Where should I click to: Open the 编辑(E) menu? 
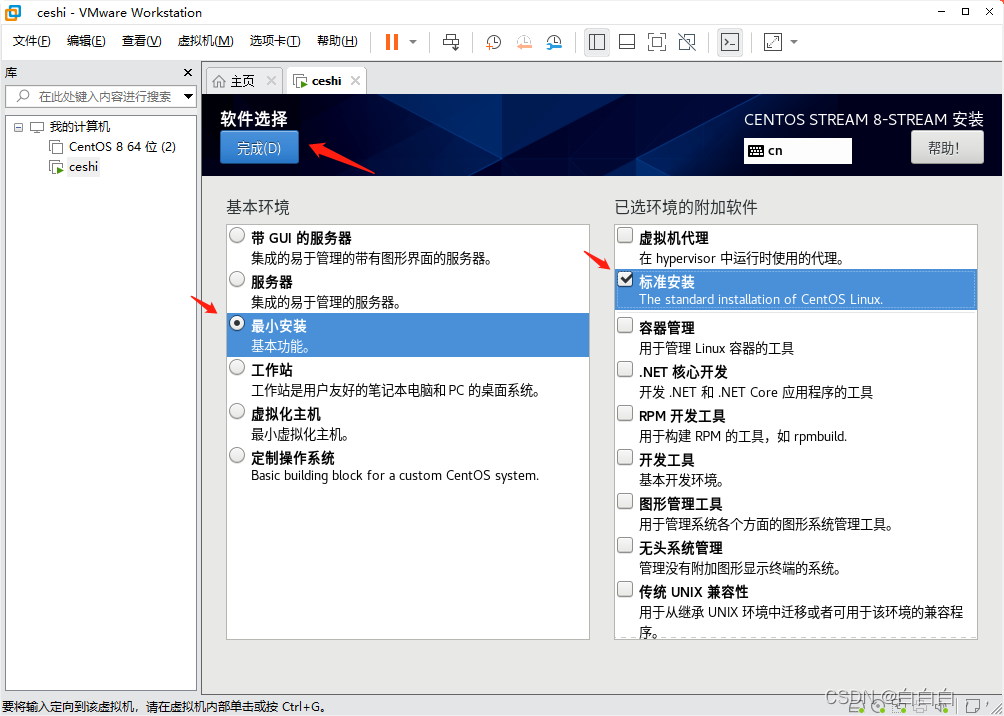pyautogui.click(x=86, y=41)
